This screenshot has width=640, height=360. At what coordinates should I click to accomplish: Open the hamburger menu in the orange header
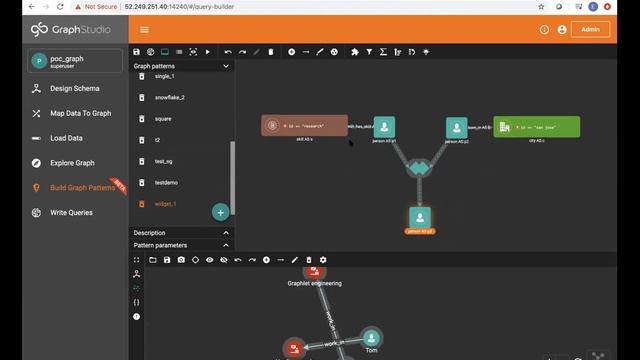point(144,29)
